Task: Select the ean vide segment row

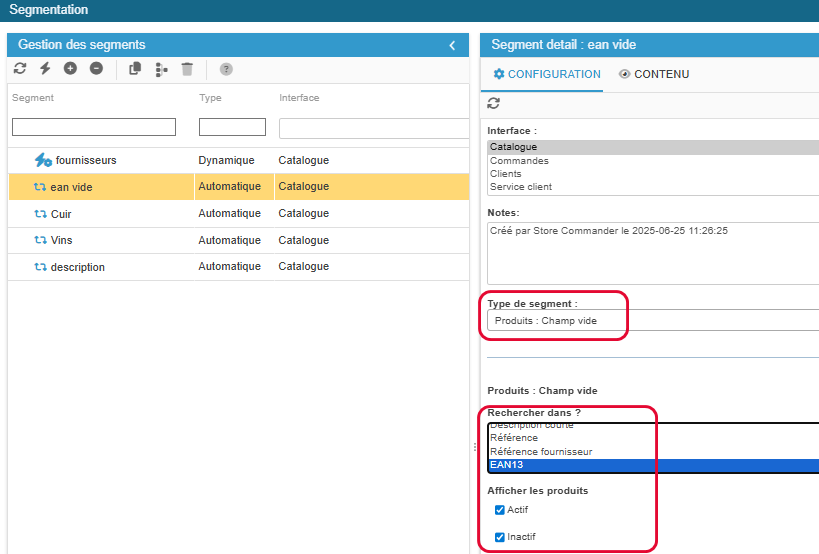Action: 239,187
